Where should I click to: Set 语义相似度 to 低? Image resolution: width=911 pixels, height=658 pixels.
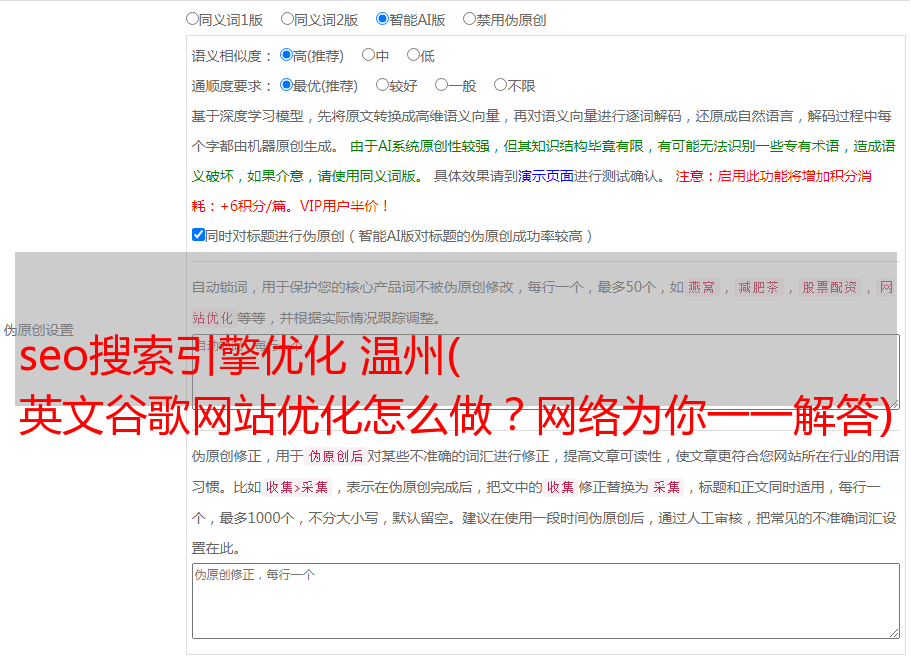tap(413, 55)
